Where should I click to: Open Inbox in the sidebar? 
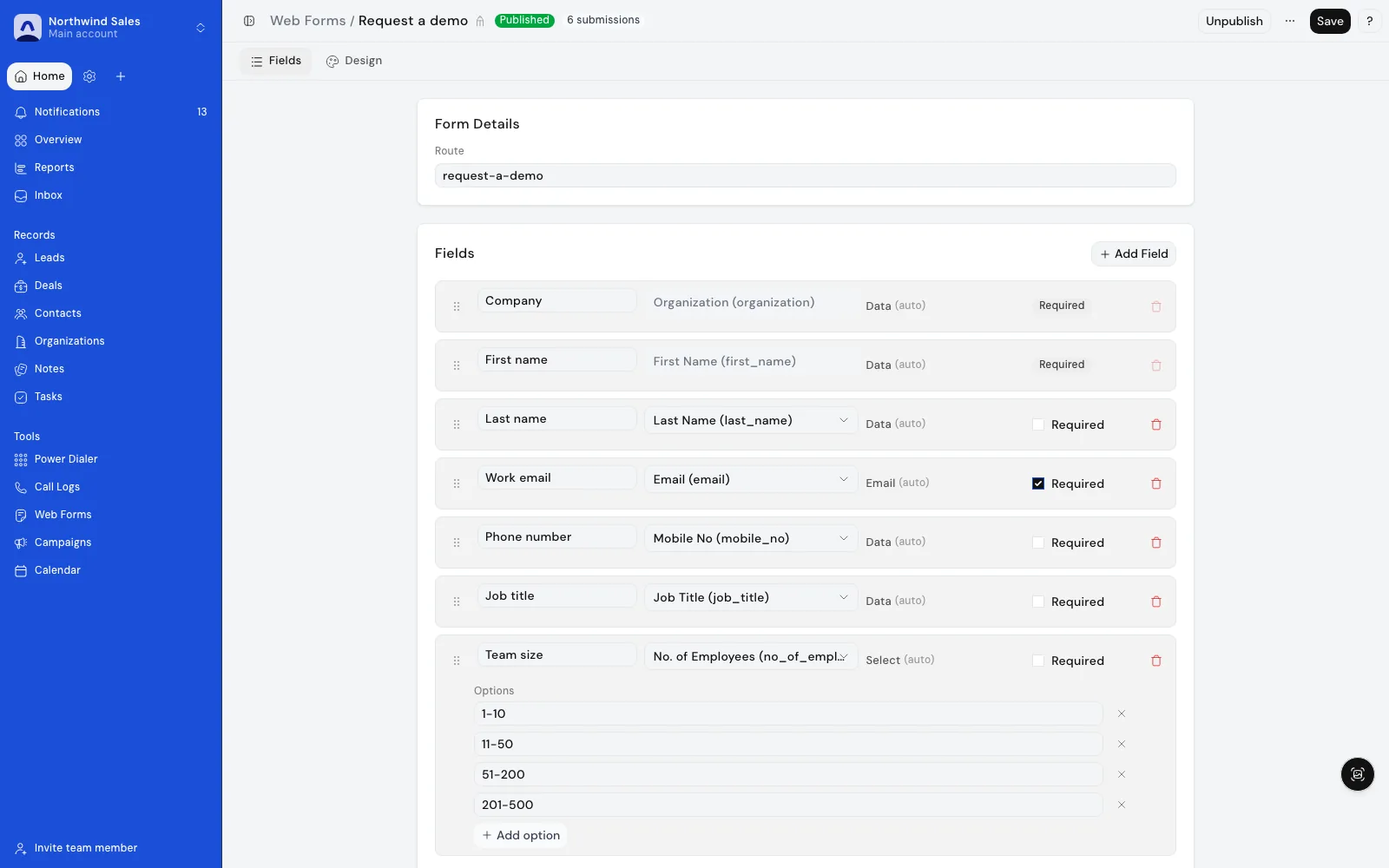pyautogui.click(x=111, y=195)
